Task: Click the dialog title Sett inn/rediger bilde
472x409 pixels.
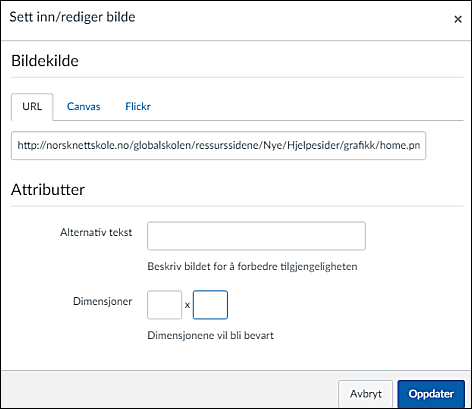Action: (72, 17)
